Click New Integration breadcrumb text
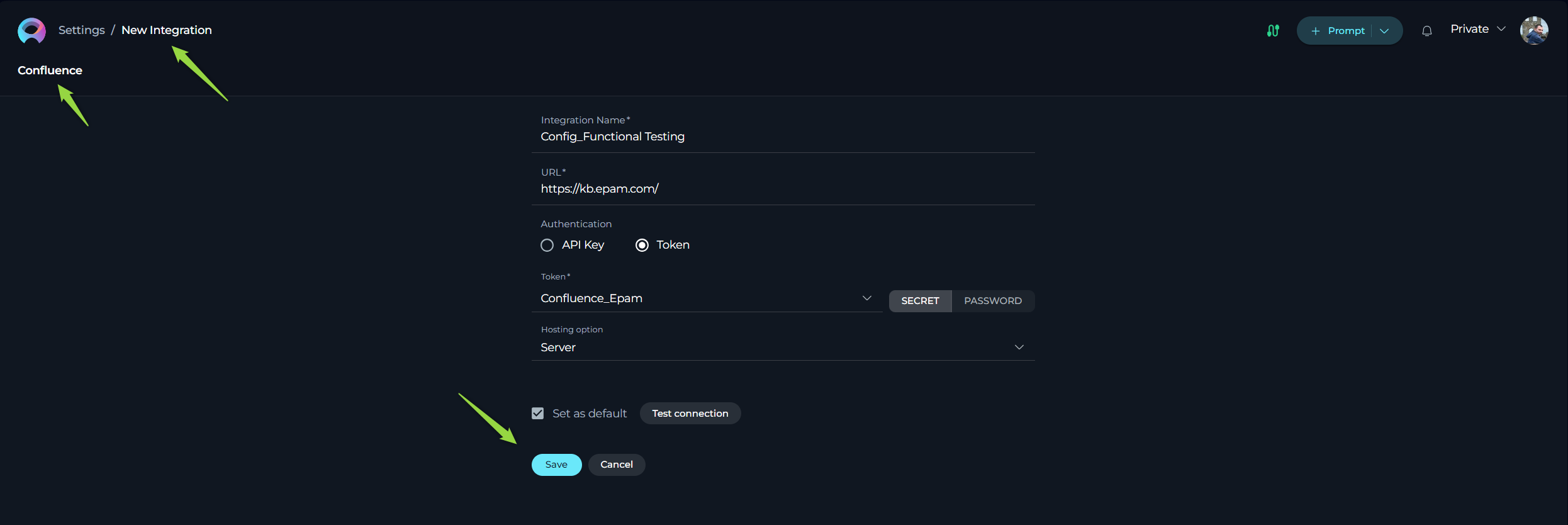Viewport: 1568px width, 525px height. [x=167, y=30]
